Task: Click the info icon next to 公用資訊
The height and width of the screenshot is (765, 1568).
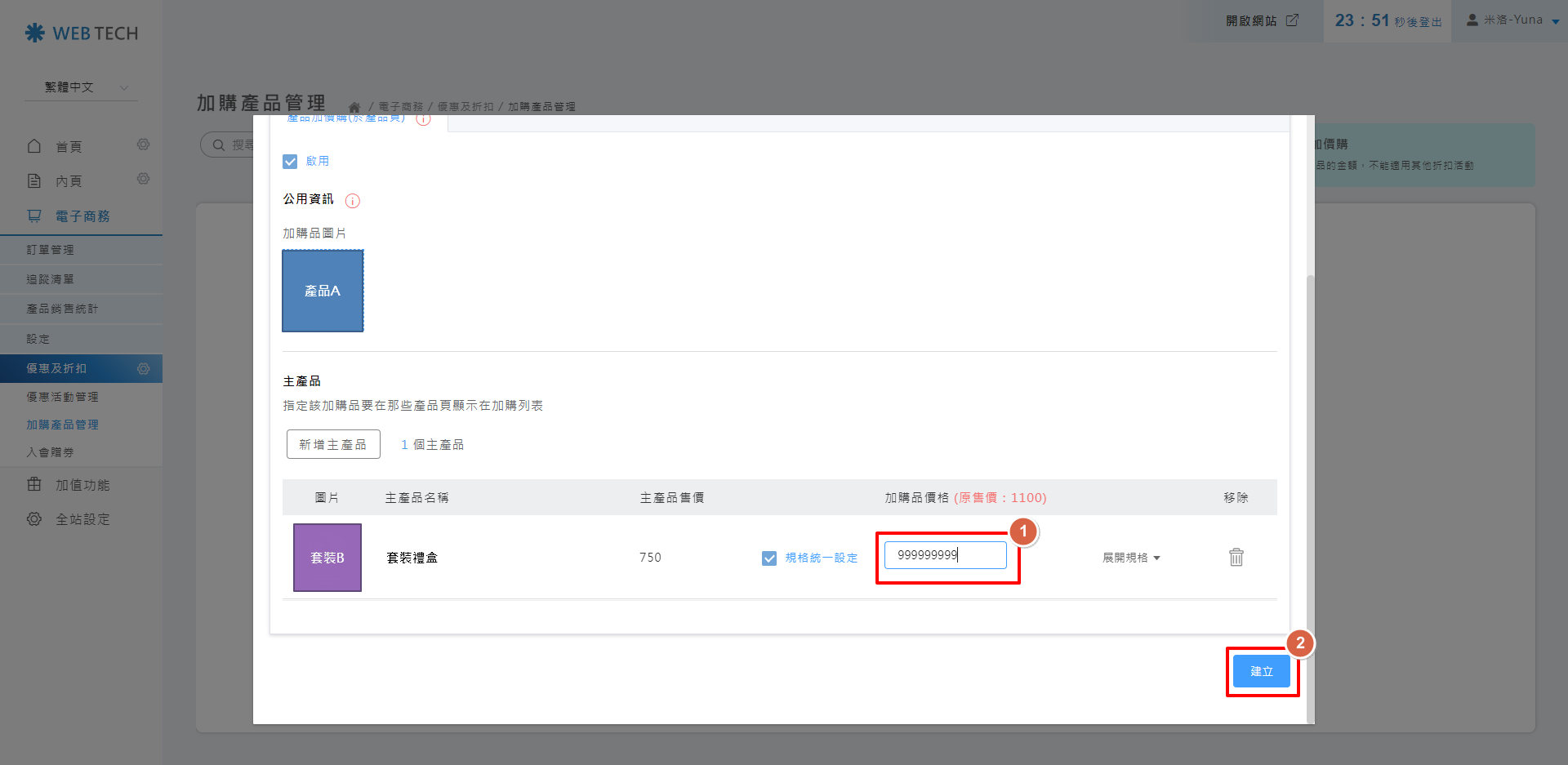Action: coord(353,201)
